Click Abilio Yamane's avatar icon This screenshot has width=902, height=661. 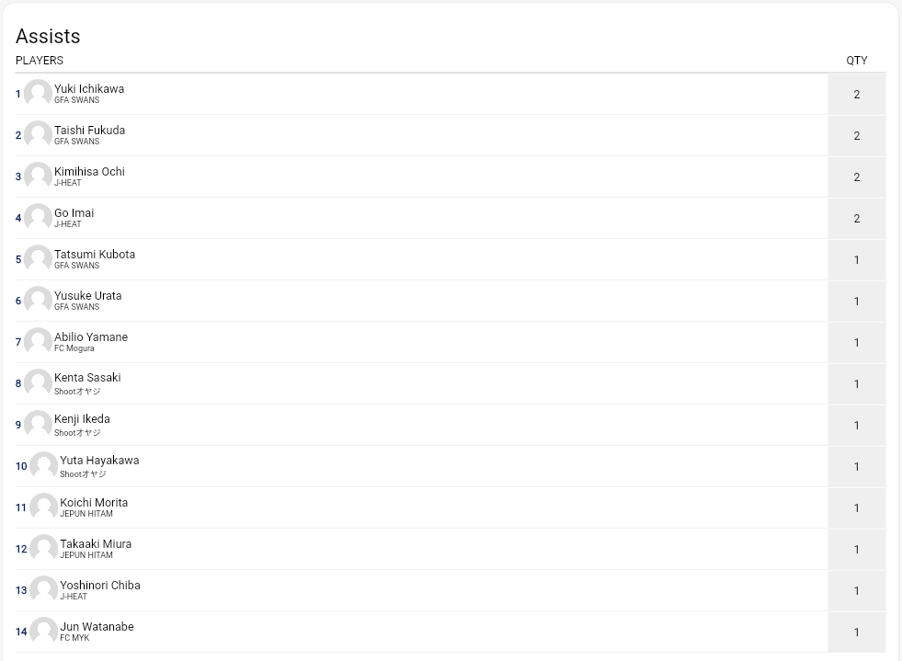coord(38,342)
